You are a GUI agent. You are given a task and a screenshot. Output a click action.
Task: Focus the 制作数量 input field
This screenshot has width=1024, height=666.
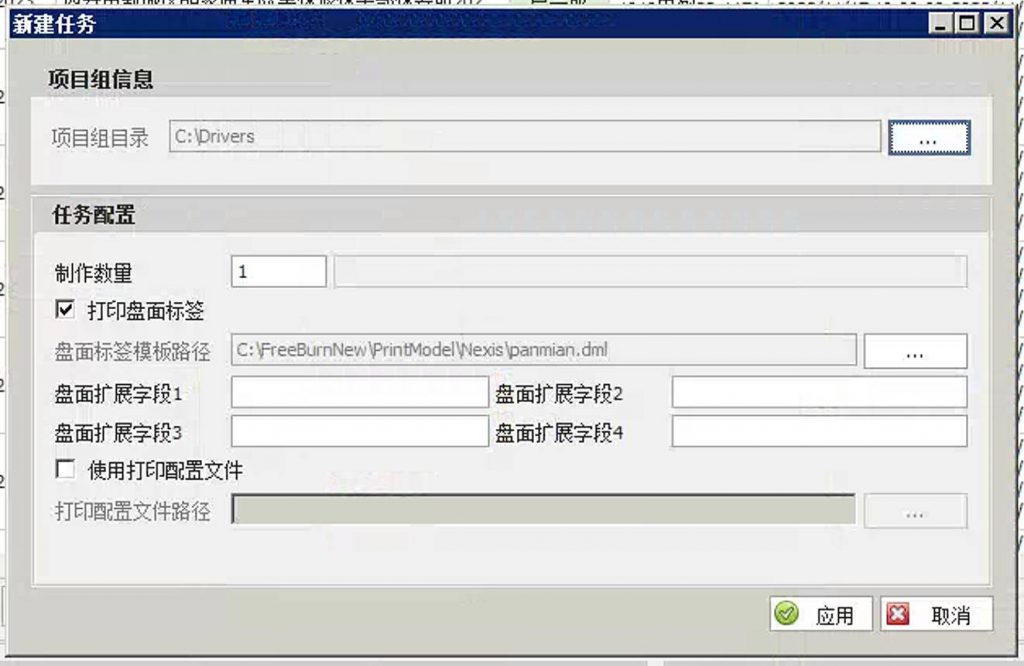tap(279, 272)
